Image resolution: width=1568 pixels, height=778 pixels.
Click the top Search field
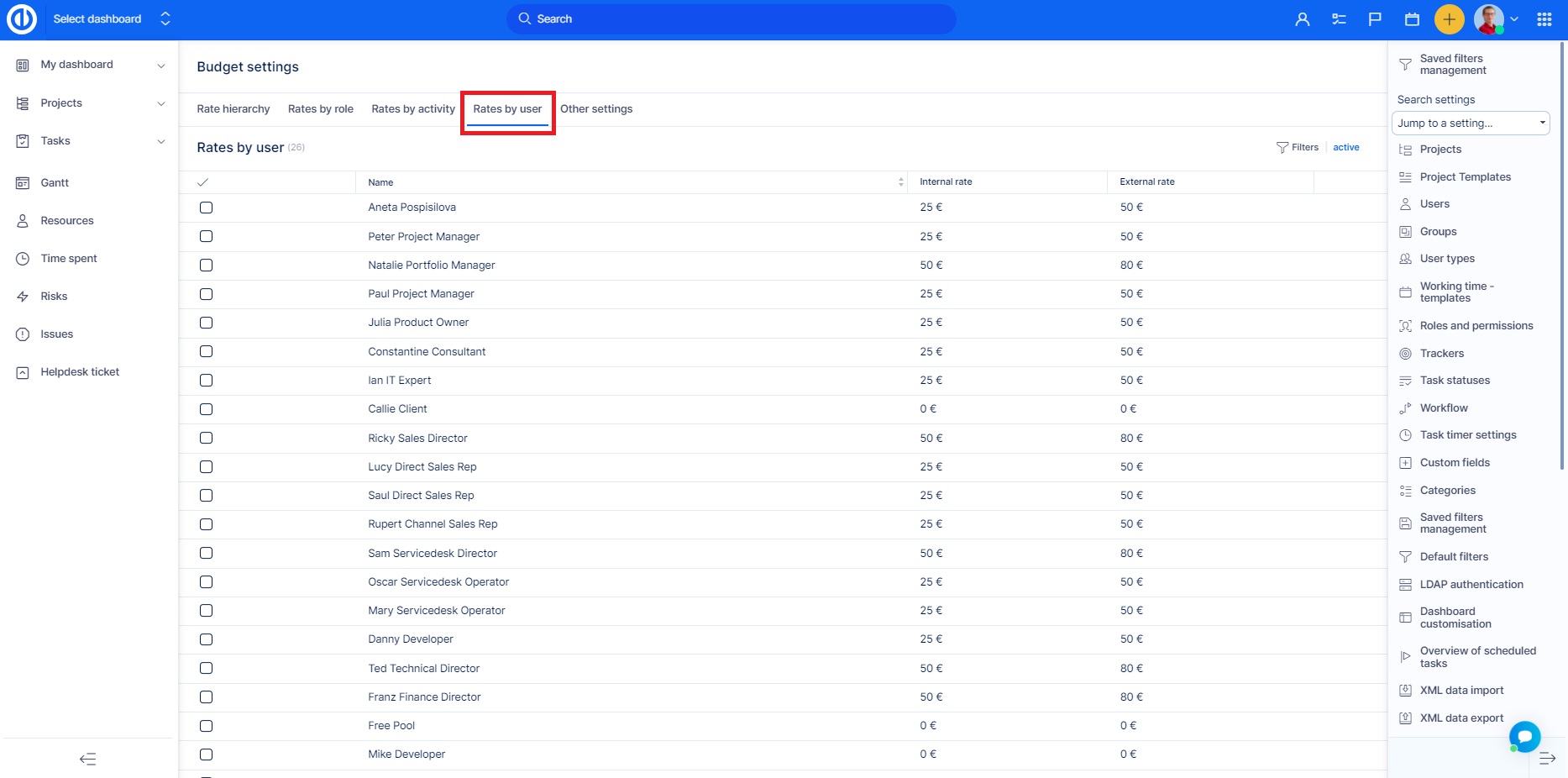coord(731,19)
